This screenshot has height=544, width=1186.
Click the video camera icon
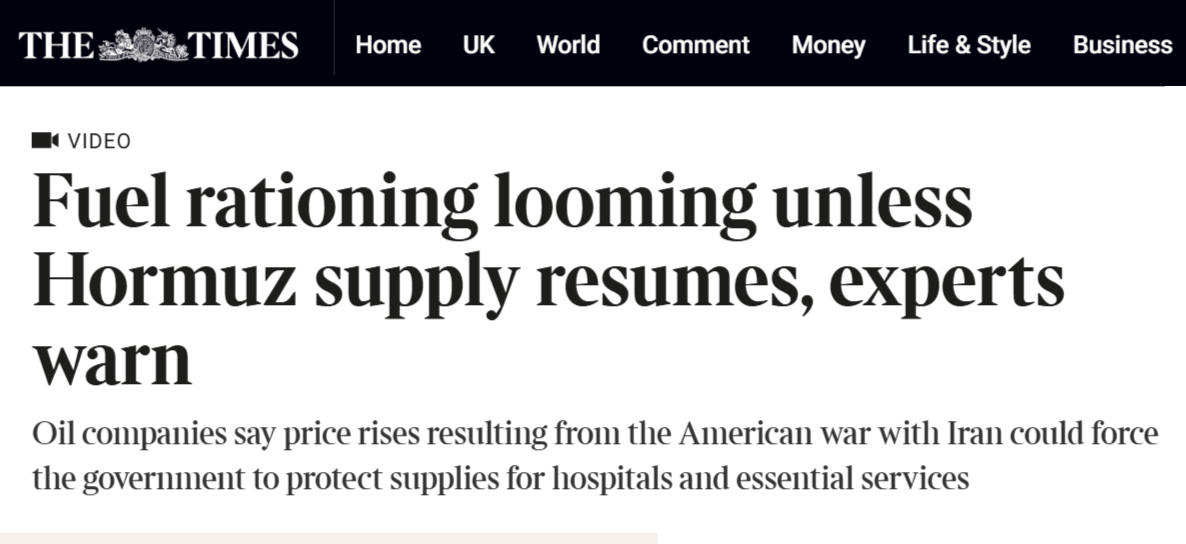tap(45, 141)
